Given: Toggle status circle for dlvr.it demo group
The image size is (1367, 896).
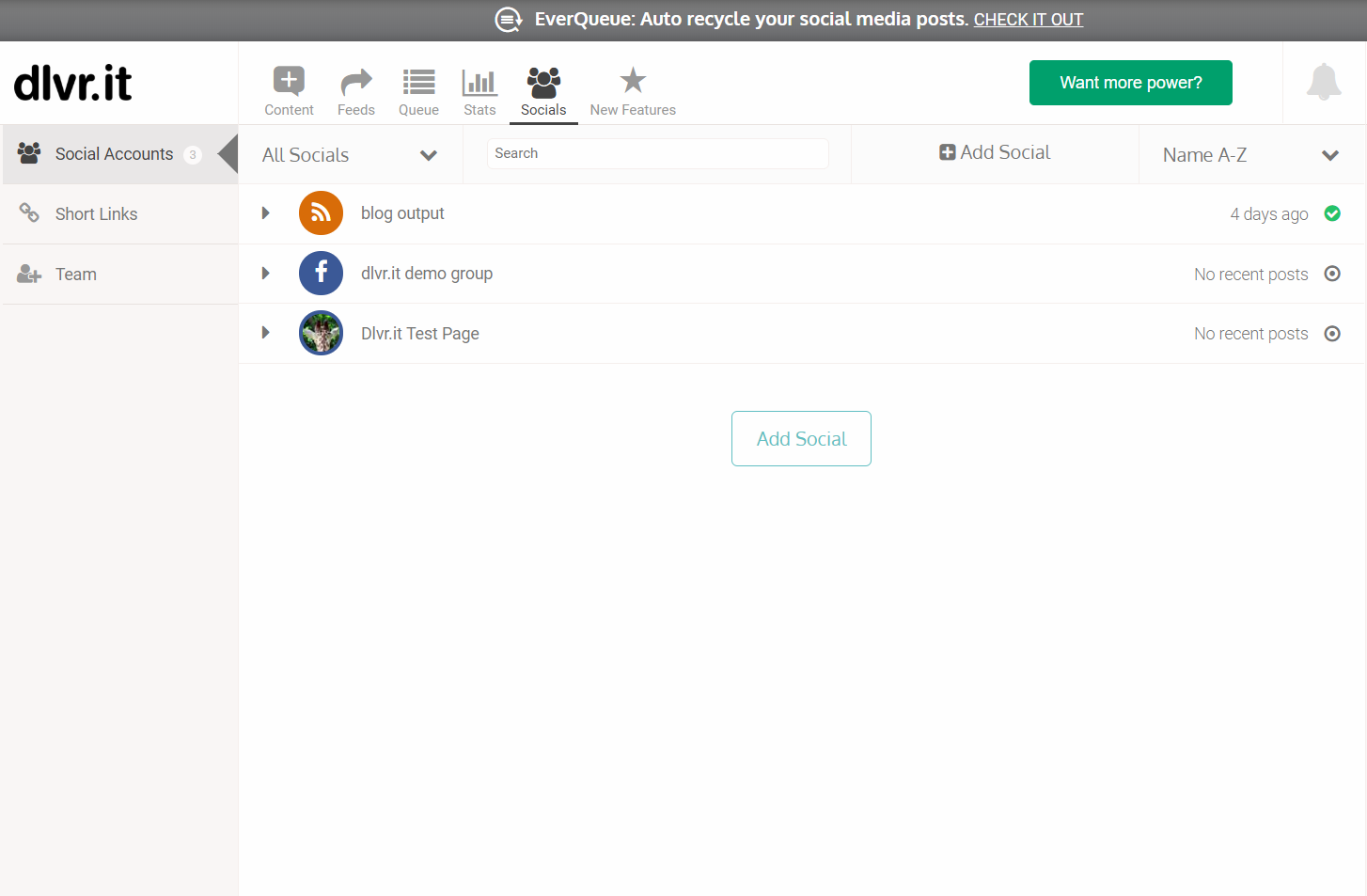Looking at the screenshot, I should pos(1332,274).
